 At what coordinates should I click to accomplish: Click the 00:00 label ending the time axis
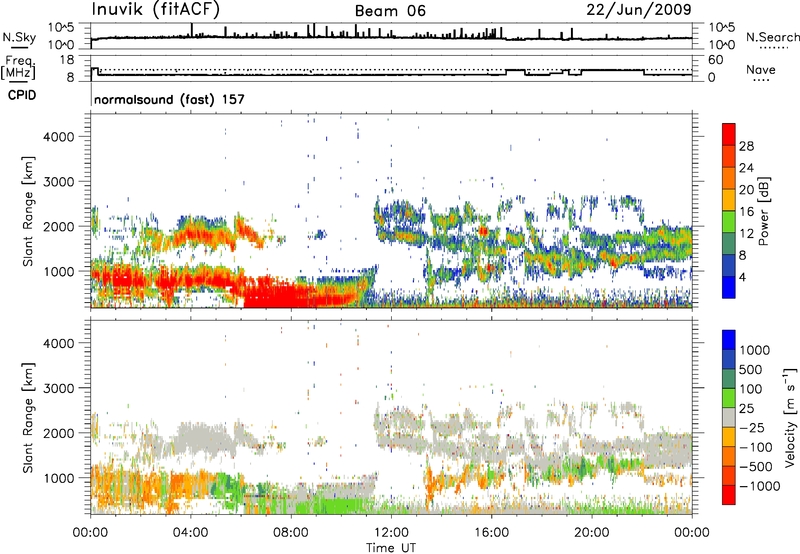[x=691, y=533]
